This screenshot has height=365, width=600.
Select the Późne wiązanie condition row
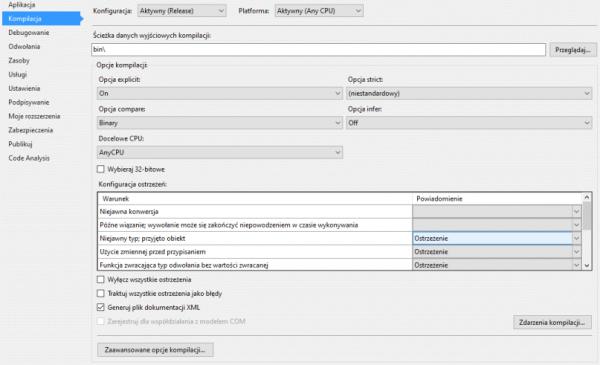click(x=255, y=225)
